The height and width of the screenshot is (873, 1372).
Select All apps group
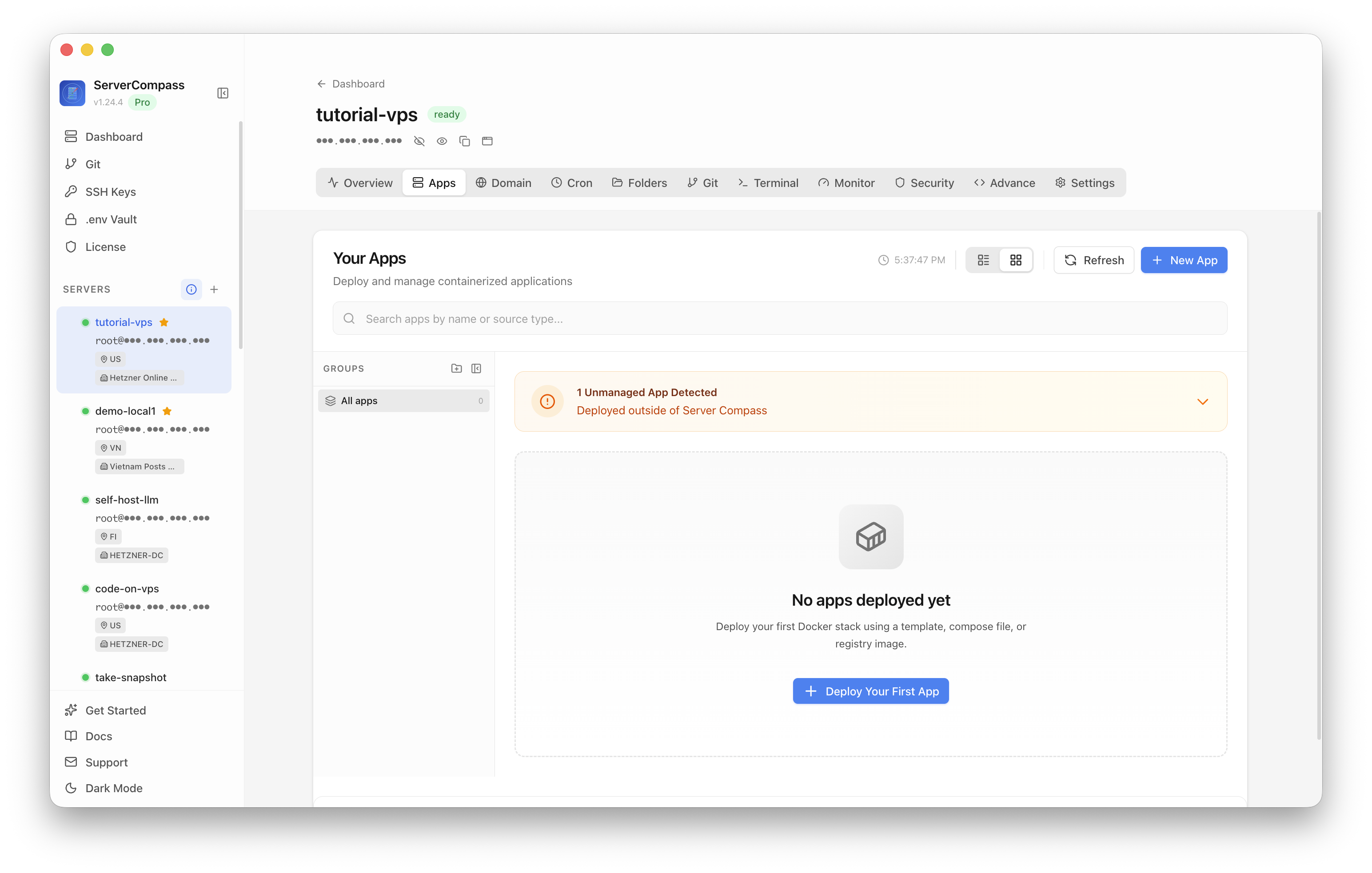coord(404,401)
